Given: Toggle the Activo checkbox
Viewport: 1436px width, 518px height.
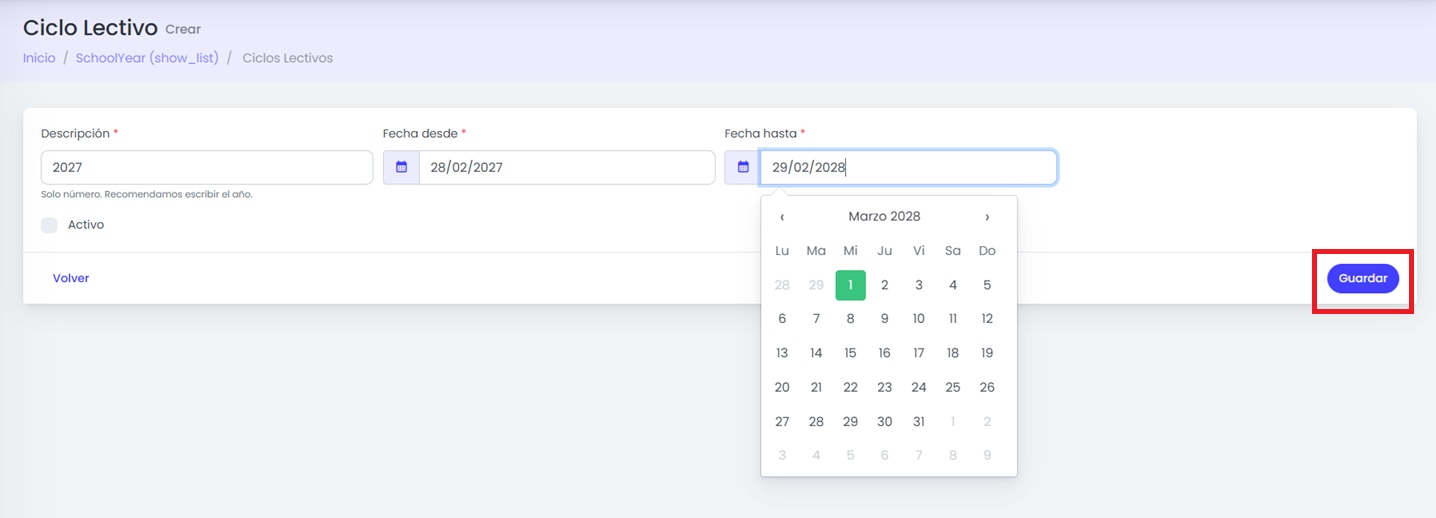Looking at the screenshot, I should (49, 225).
